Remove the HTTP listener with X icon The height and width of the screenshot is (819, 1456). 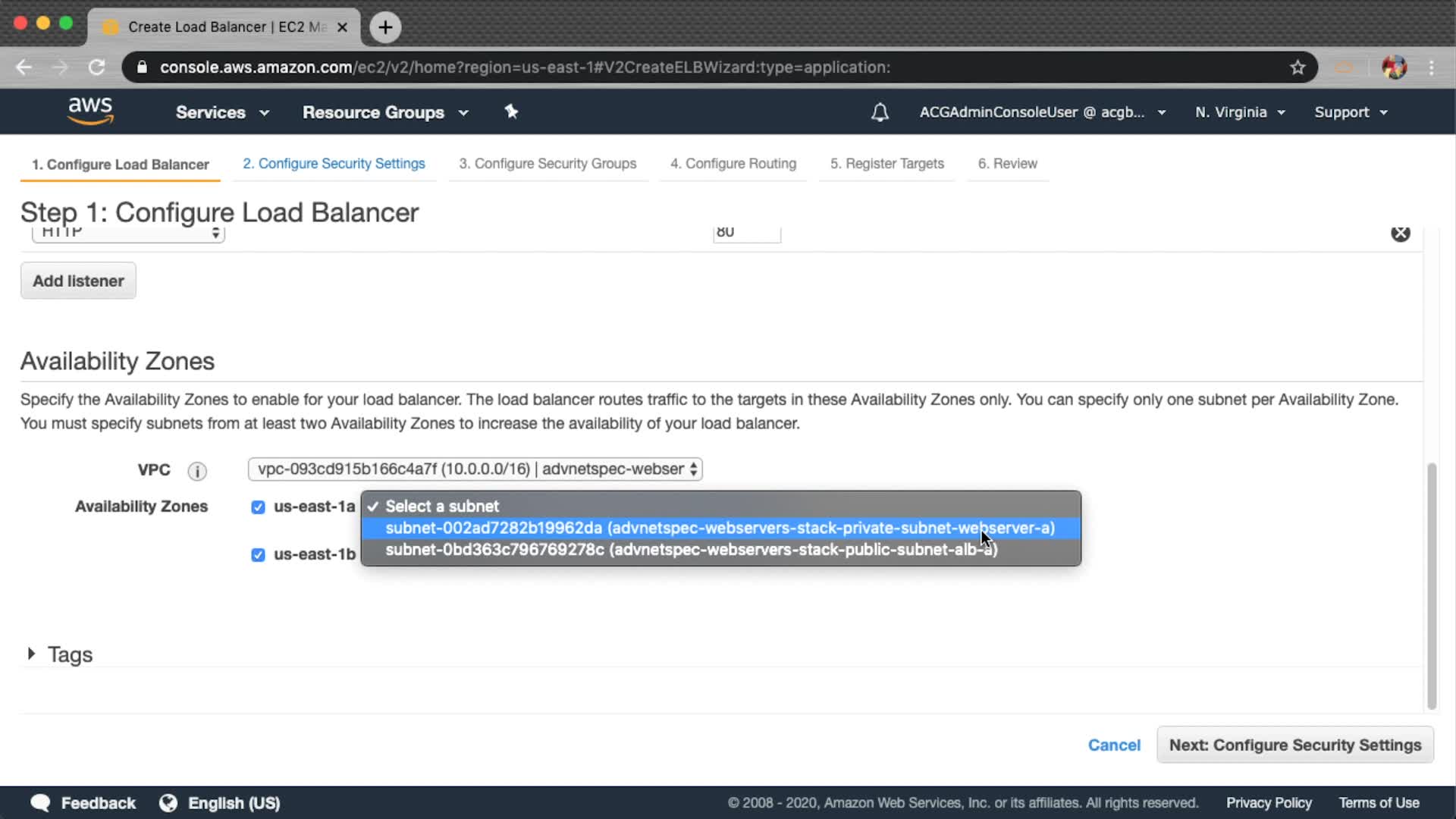pyautogui.click(x=1400, y=234)
